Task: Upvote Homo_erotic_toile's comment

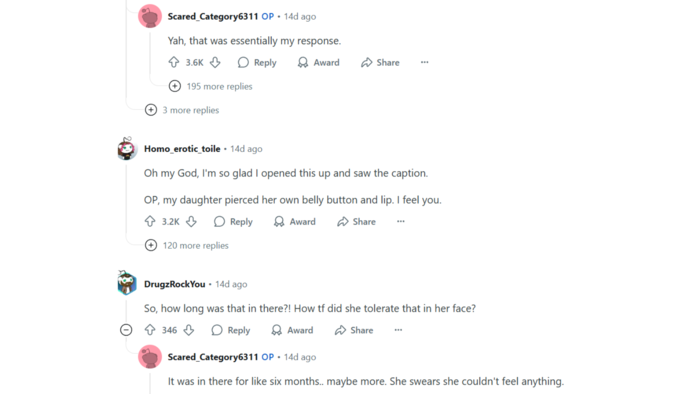Action: point(150,221)
